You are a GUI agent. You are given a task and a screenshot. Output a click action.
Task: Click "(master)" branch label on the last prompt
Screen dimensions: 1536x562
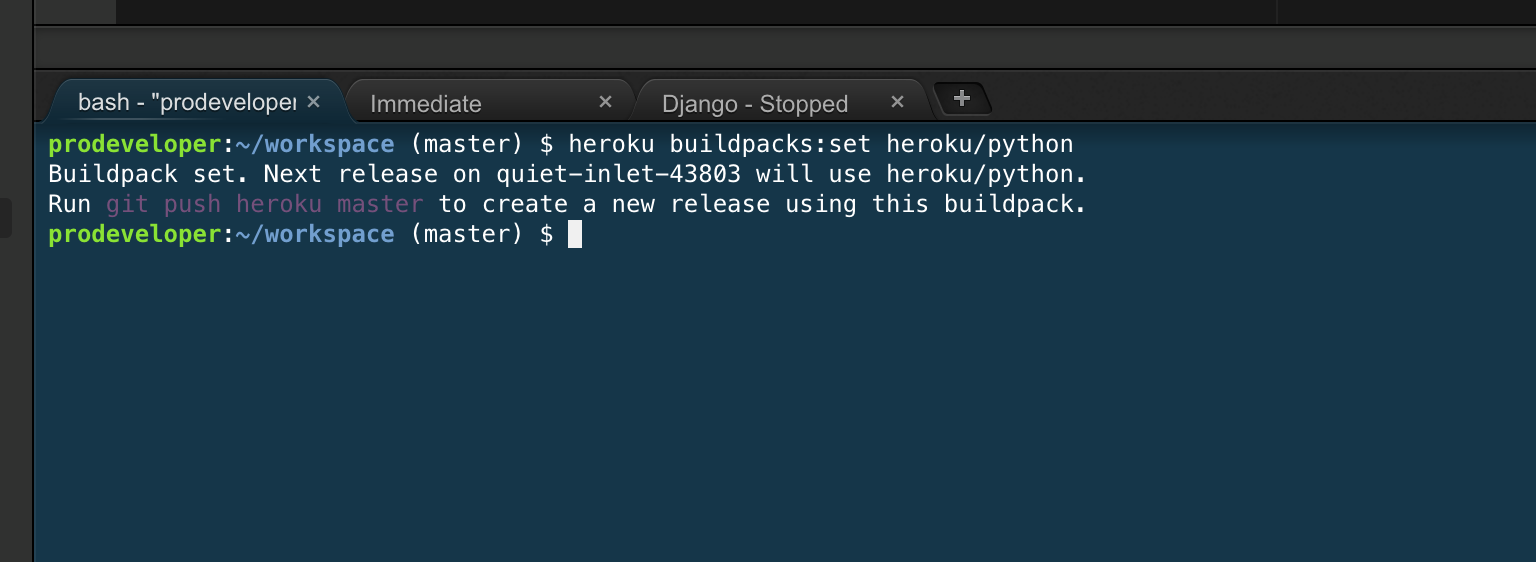tap(467, 234)
